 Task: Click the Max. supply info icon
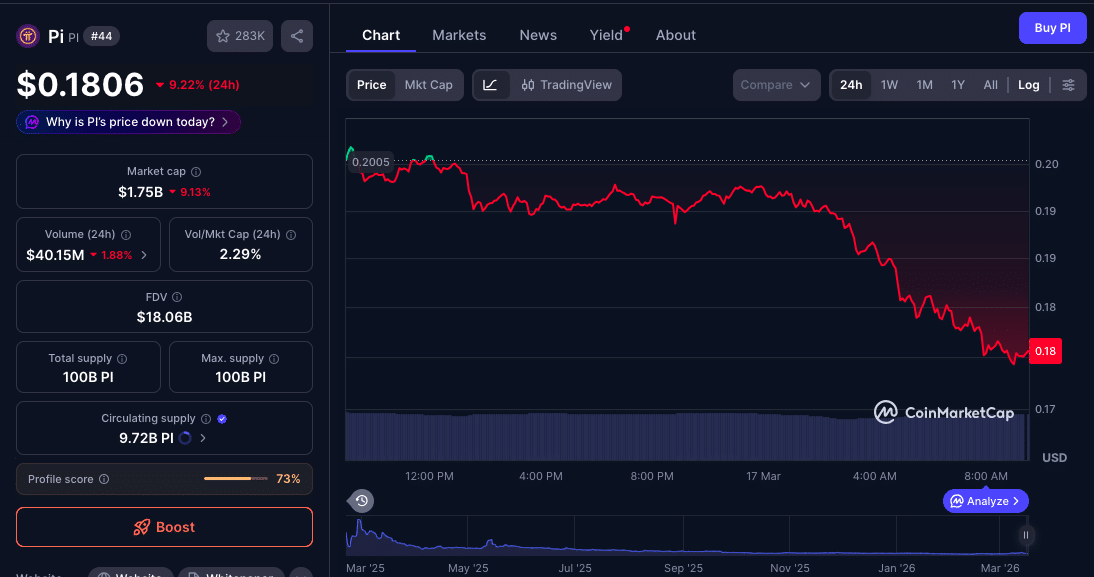274,359
